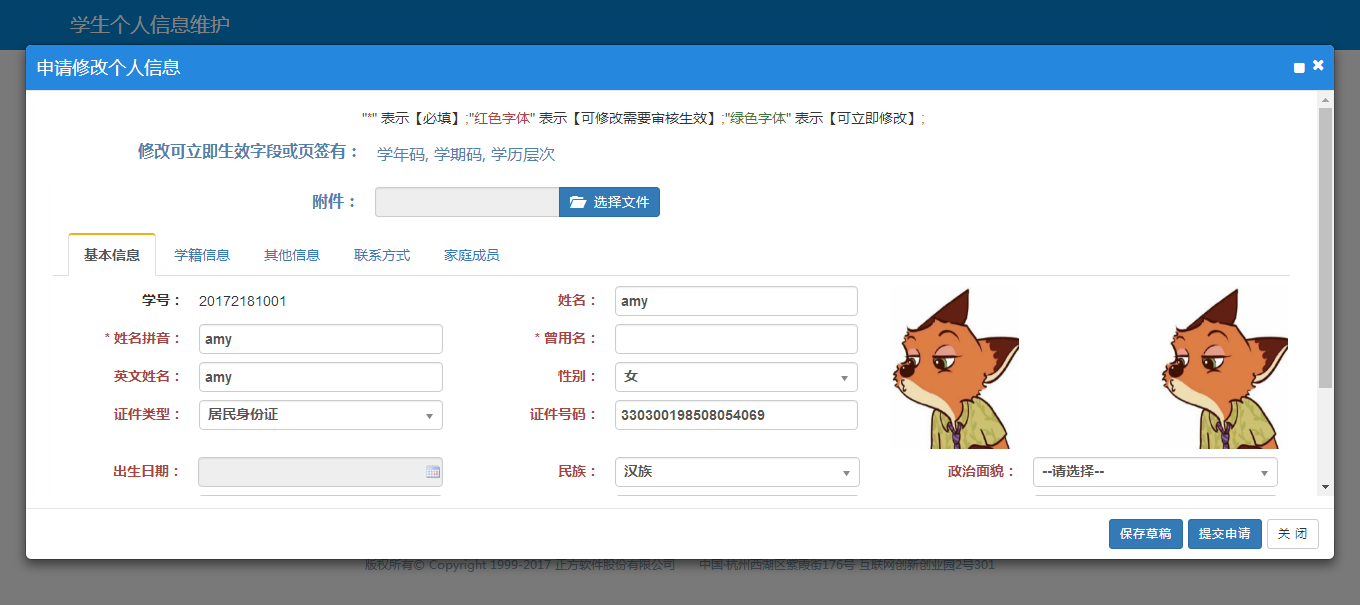Expand the 民族 dropdown
The width and height of the screenshot is (1360, 605).
tap(737, 472)
